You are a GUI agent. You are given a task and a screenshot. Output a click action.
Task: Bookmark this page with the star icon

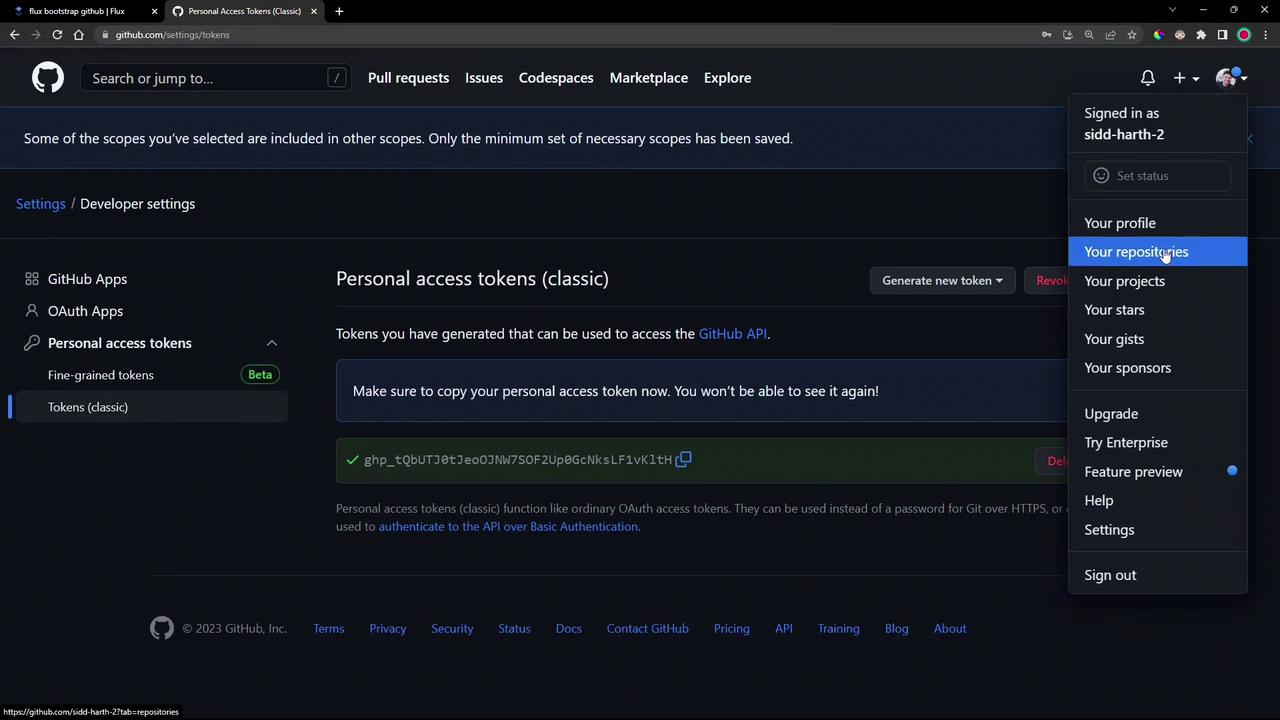1132,35
